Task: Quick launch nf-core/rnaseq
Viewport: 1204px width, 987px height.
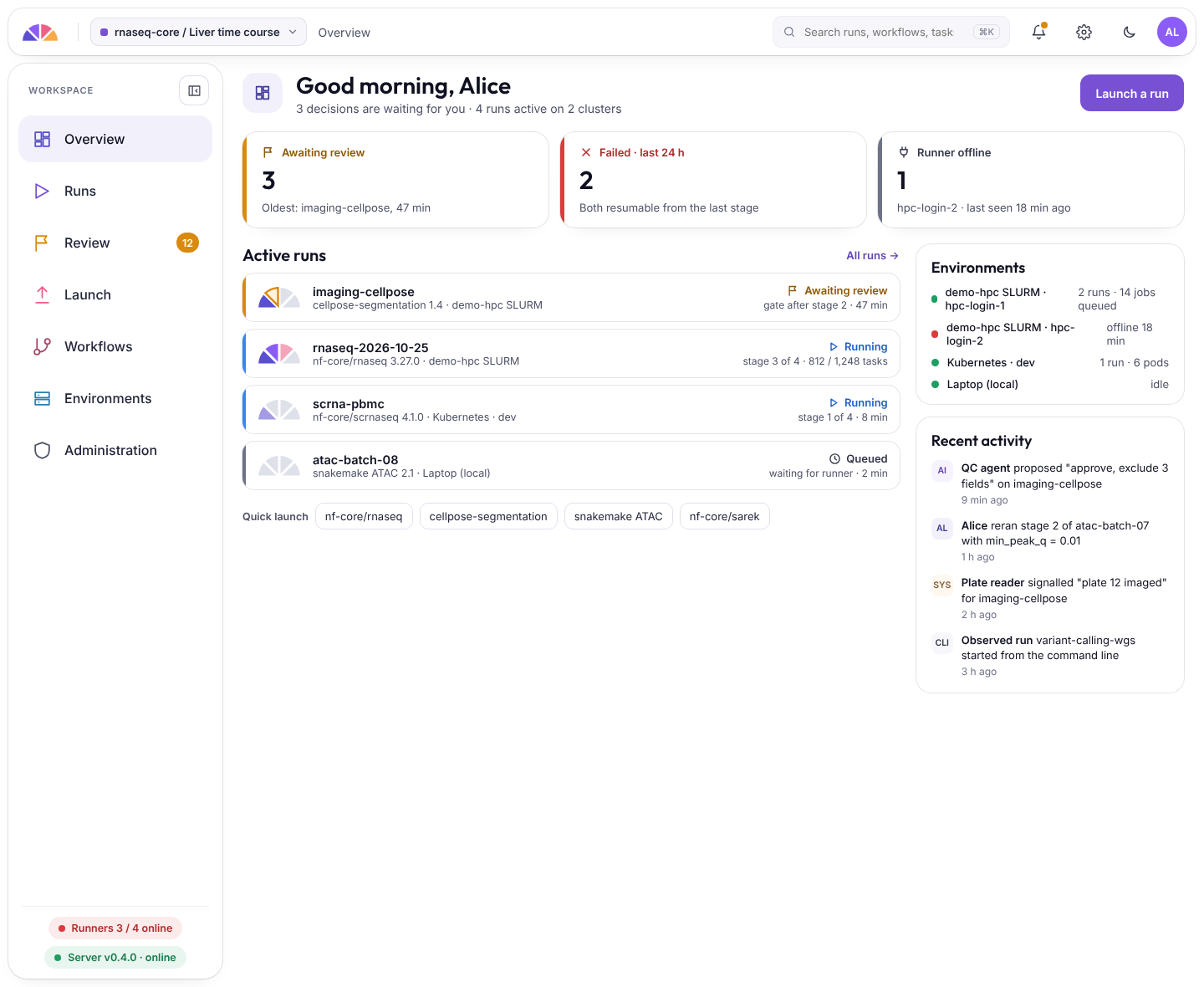Action: 364,516
